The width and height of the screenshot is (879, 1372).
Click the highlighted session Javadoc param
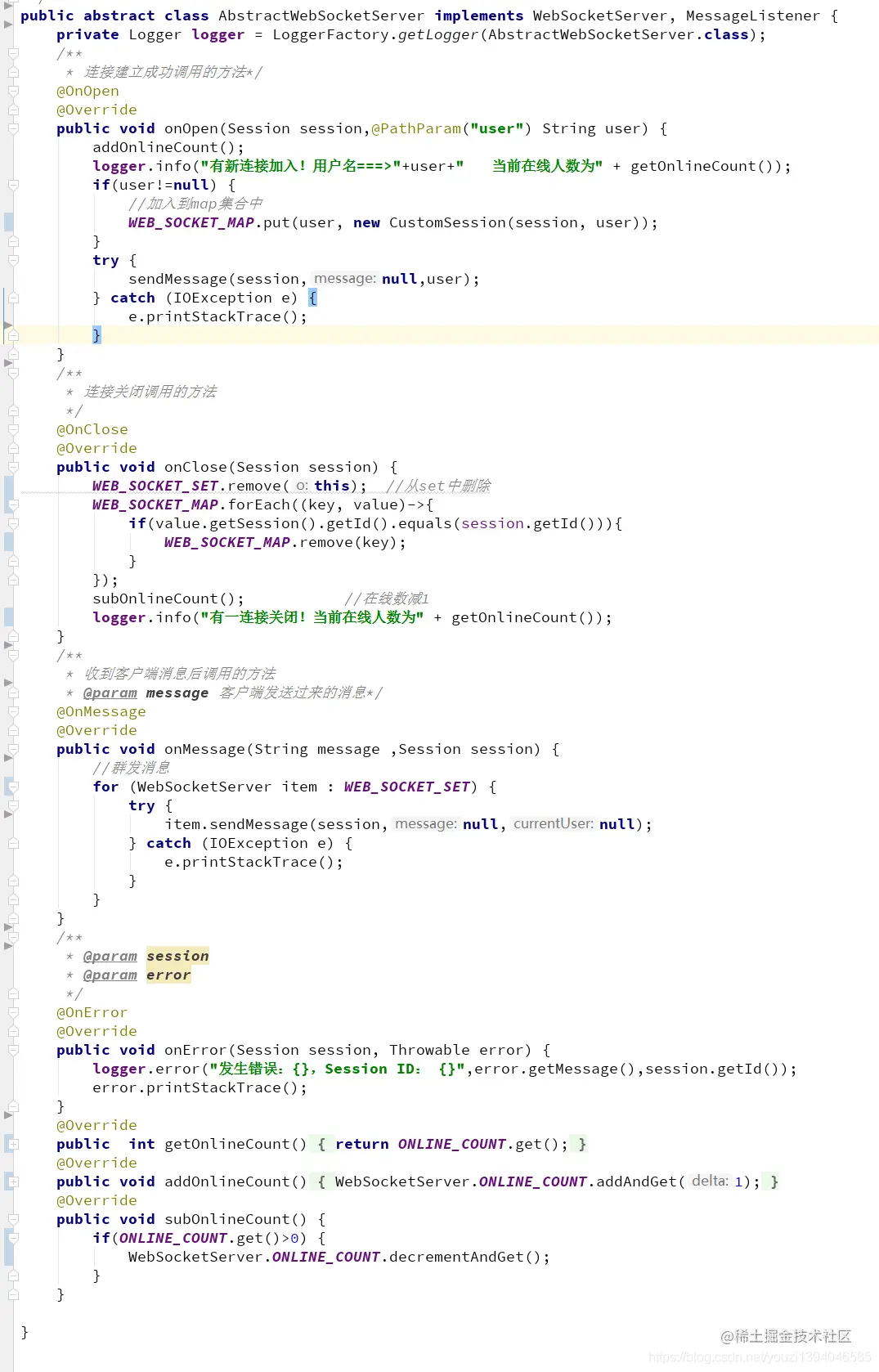click(x=177, y=956)
